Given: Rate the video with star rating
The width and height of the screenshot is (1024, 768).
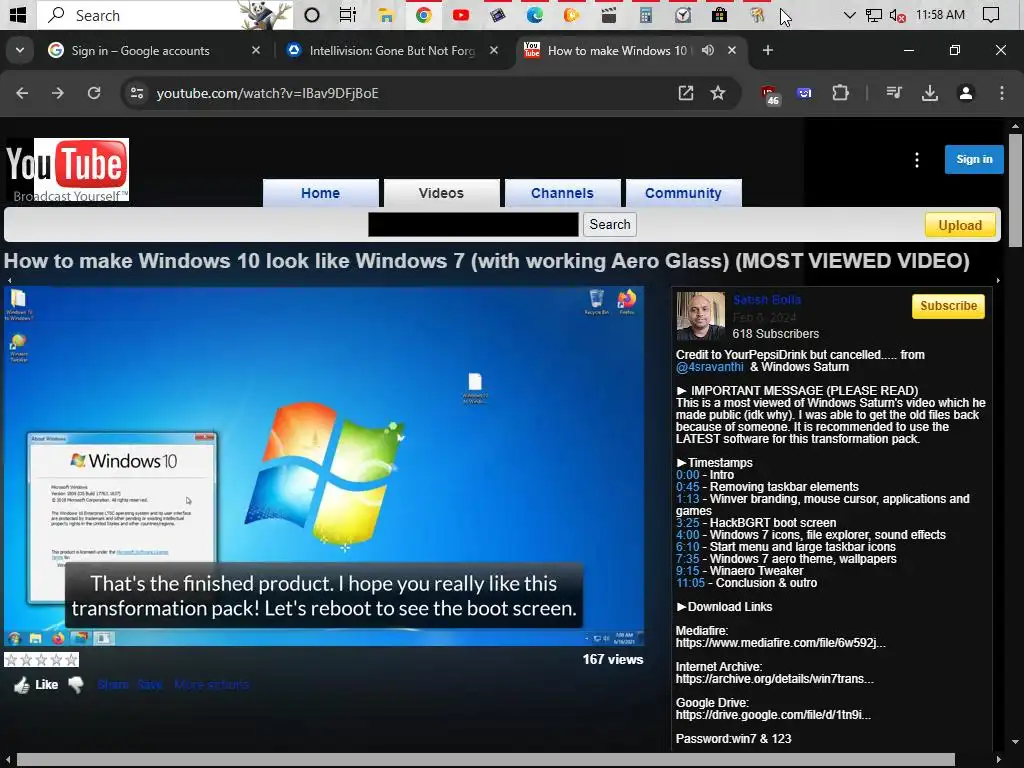Looking at the screenshot, I should (x=41, y=660).
